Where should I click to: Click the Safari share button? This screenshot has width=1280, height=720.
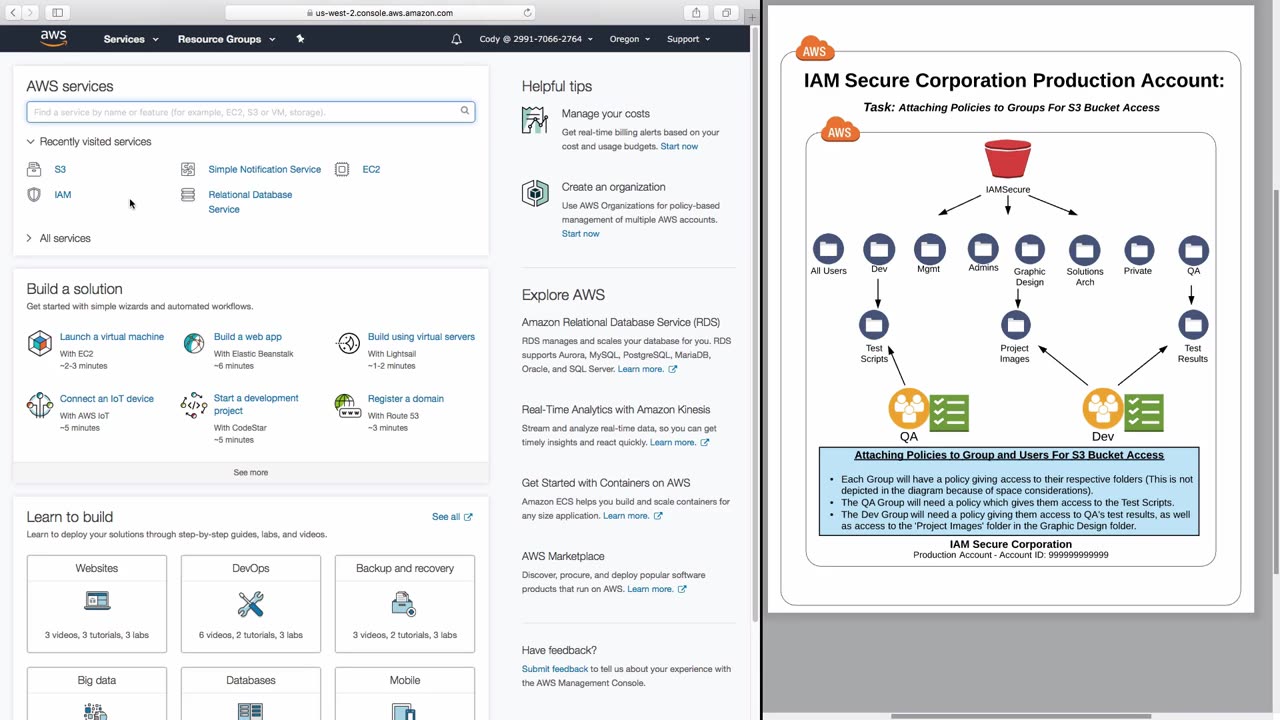click(696, 13)
